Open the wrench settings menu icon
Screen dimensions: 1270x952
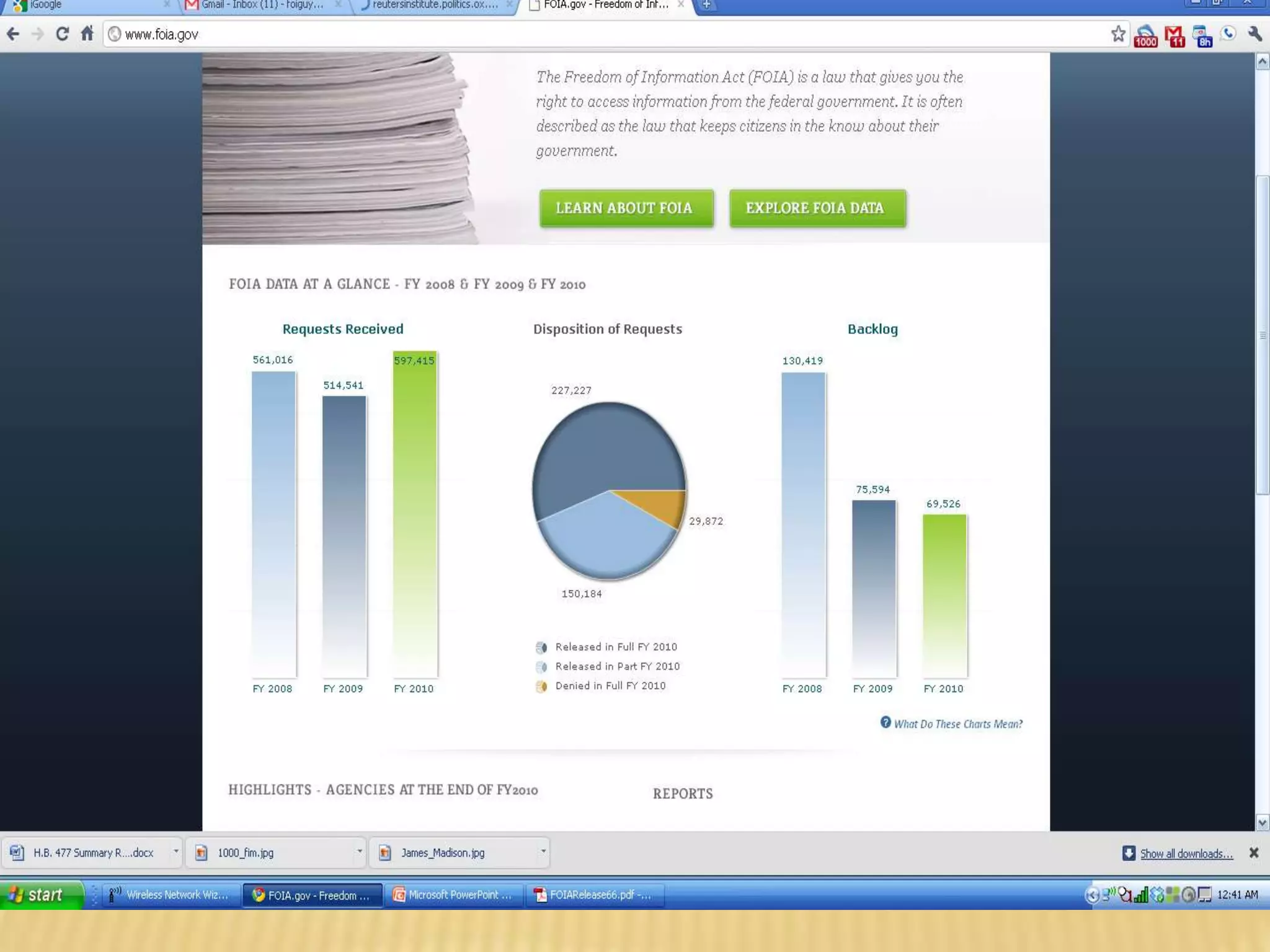click(1254, 34)
